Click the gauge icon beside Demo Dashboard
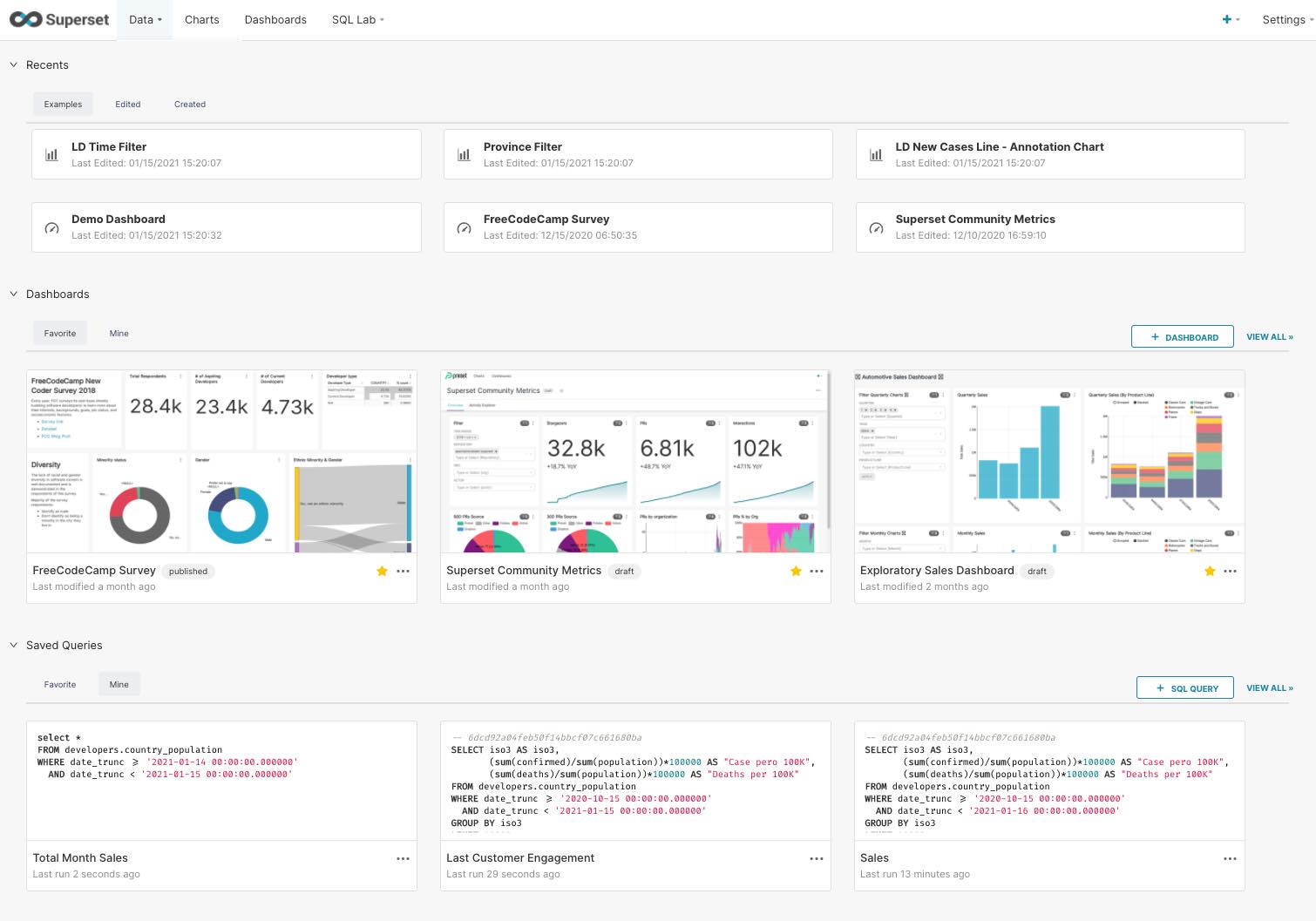 [x=51, y=228]
